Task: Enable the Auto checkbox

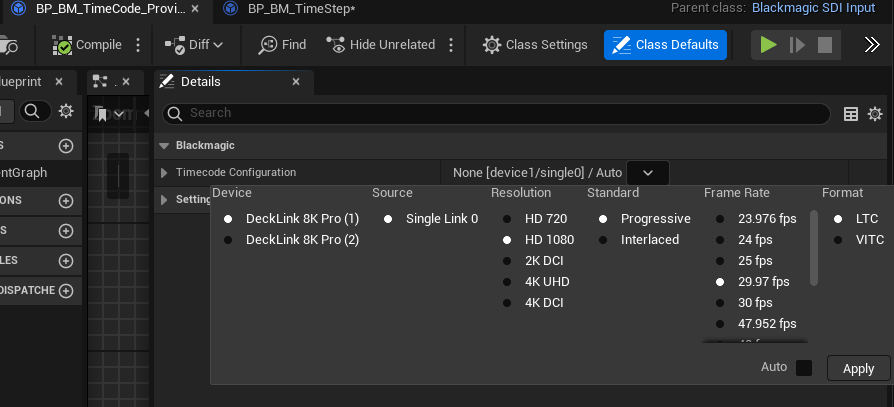Action: click(804, 368)
